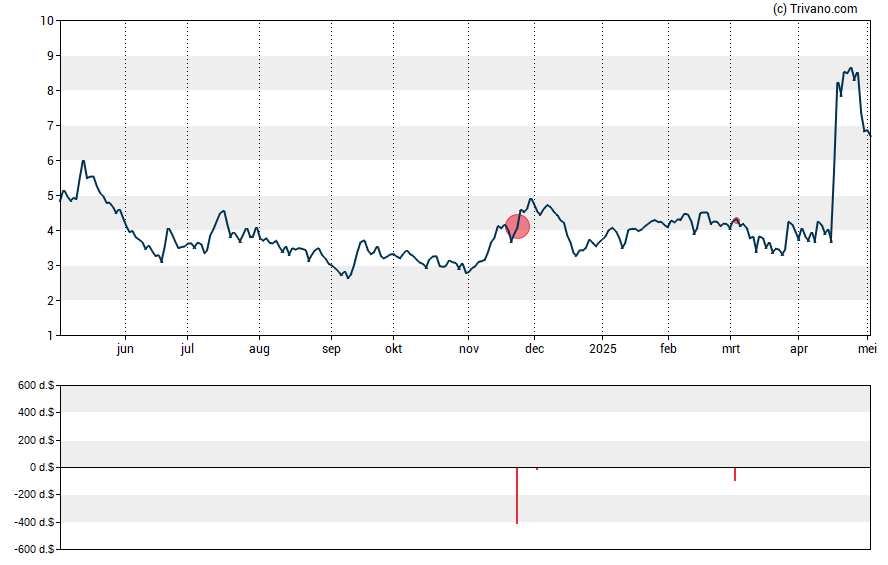This screenshot has height=565, width=888.
Task: Click the '9' price axis label
Action: tap(50, 55)
